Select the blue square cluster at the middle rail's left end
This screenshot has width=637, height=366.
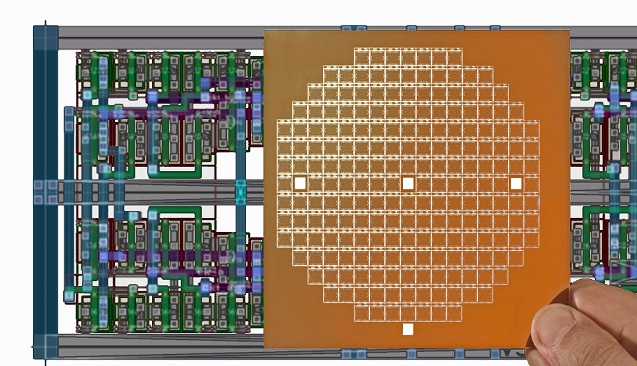pyautogui.click(x=46, y=192)
